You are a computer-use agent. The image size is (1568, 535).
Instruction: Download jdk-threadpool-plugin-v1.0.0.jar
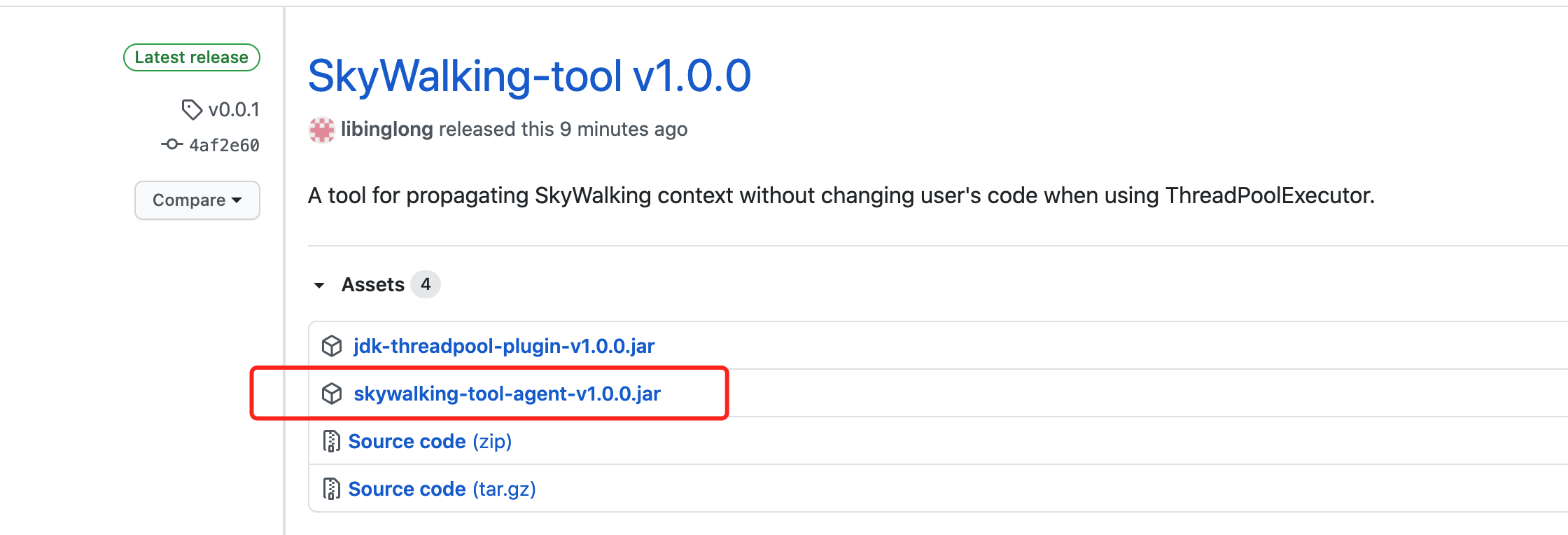(x=504, y=346)
